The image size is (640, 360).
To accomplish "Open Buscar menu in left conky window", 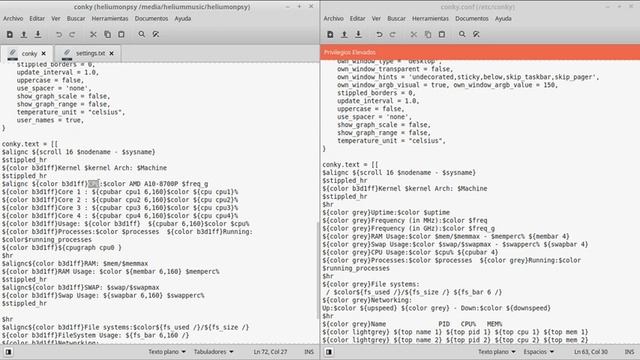I will 76,18.
